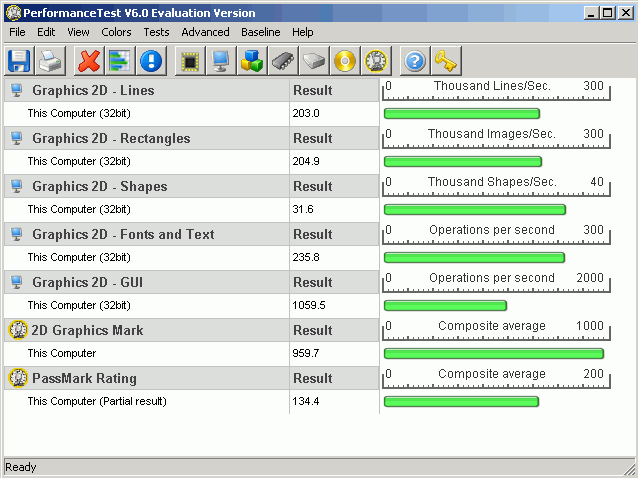Run the disk drive test icon
Image resolution: width=638 pixels, height=478 pixels.
(x=314, y=61)
